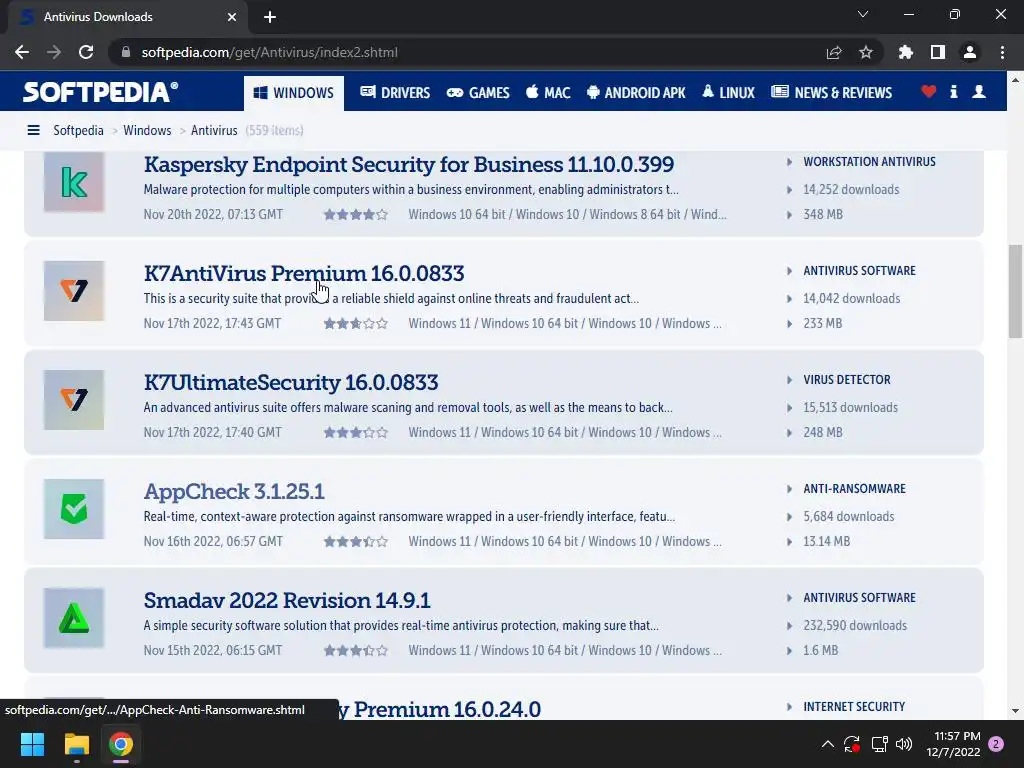Screen dimensions: 1024x768
Task: Click the volume icon in system tray
Action: (904, 744)
